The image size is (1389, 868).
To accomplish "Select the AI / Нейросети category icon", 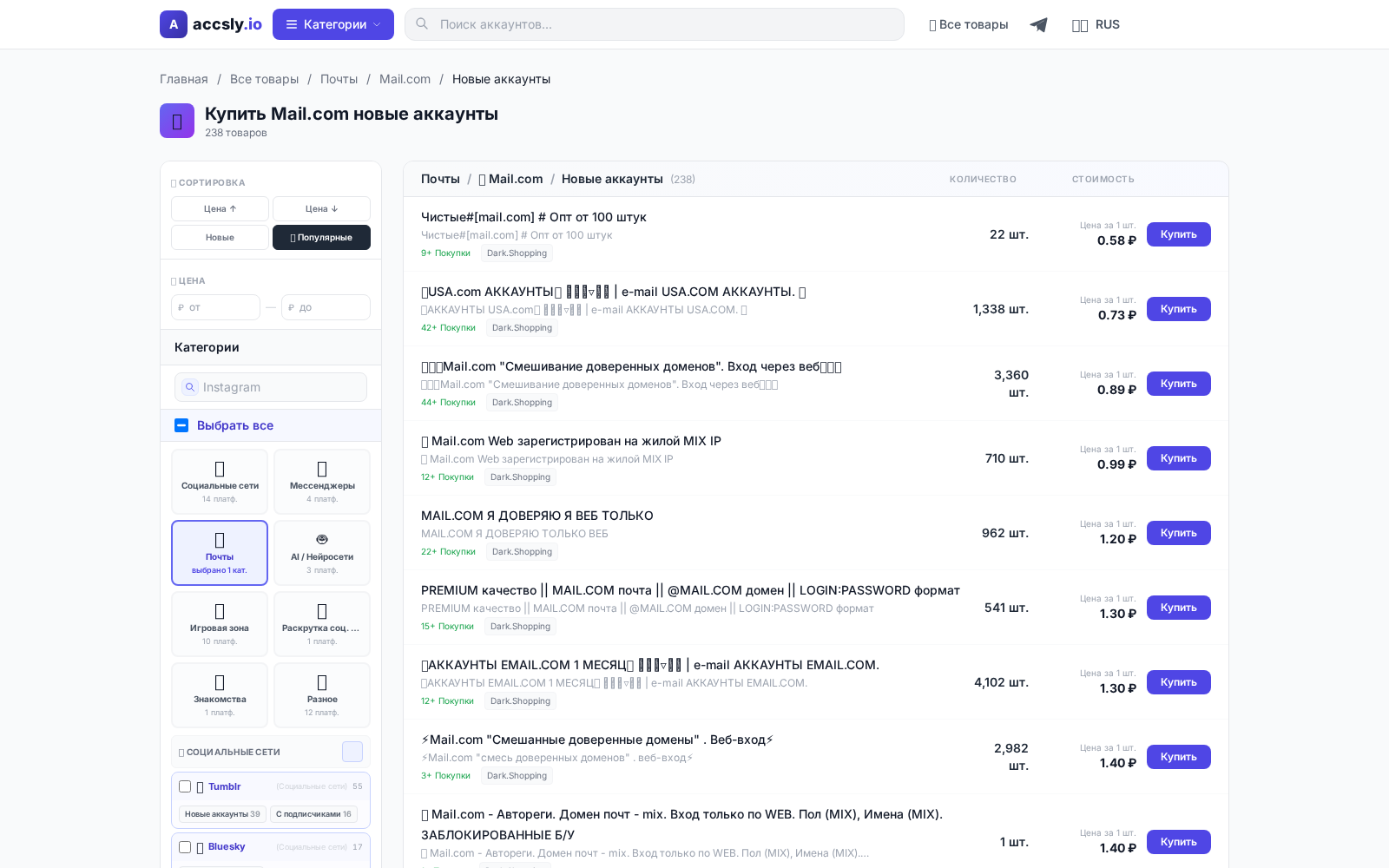I will point(322,540).
